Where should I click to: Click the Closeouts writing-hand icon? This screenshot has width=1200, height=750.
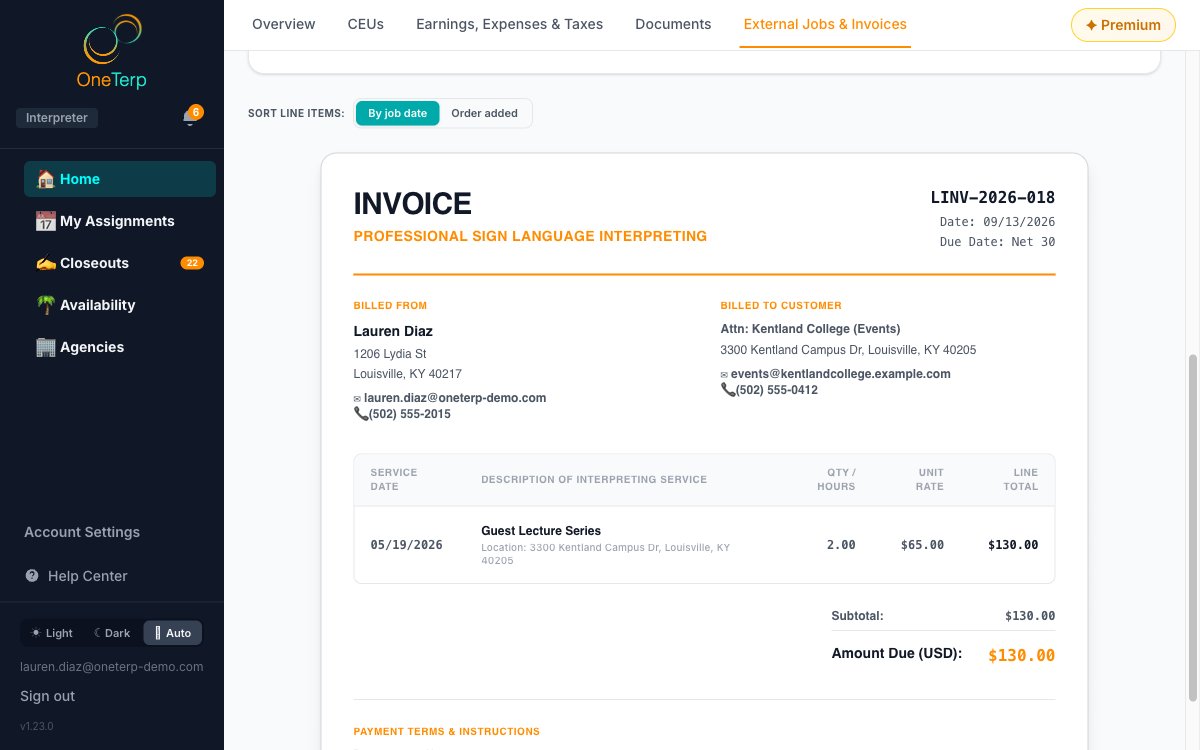pos(45,263)
